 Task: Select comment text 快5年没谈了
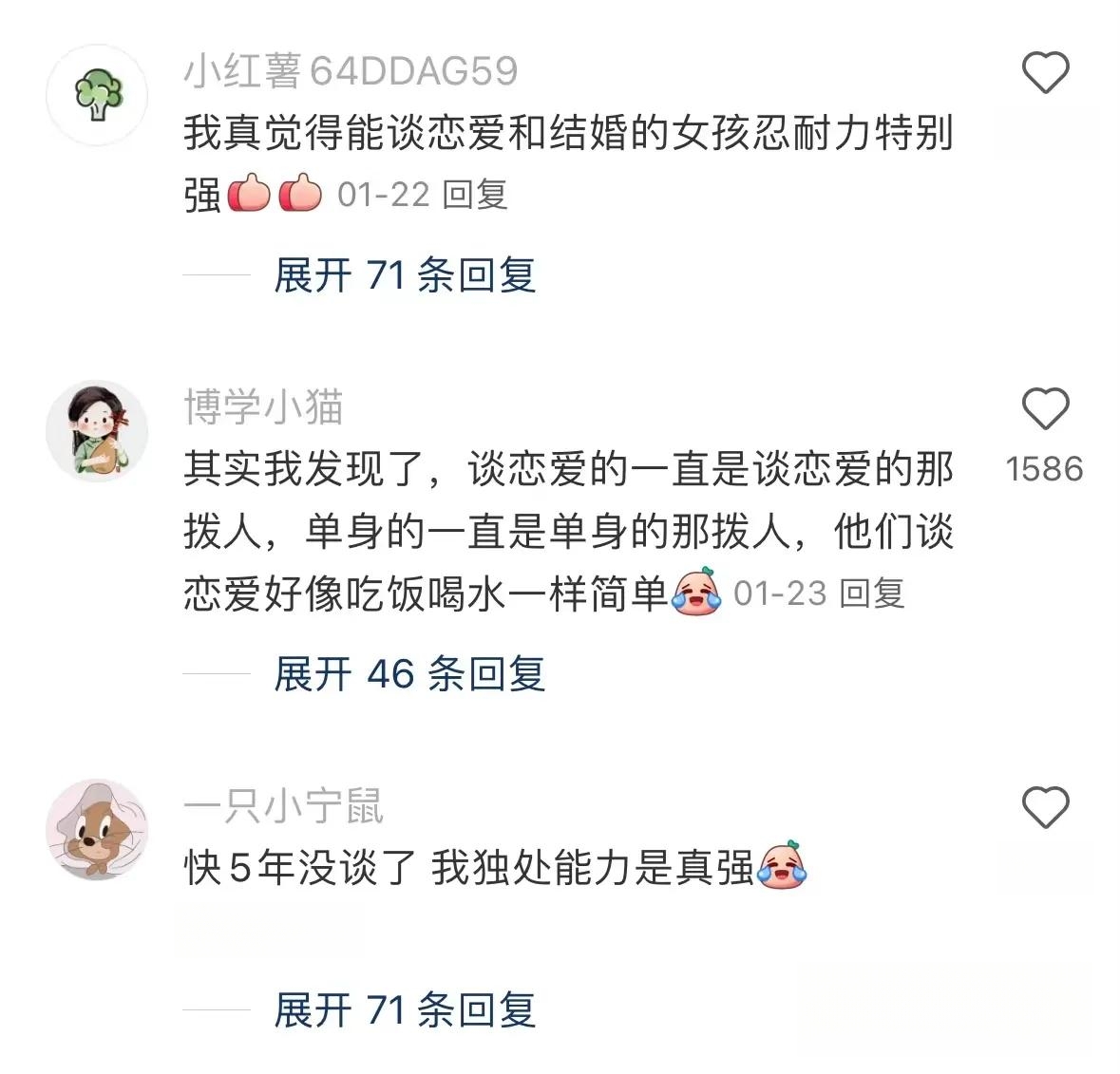300,868
